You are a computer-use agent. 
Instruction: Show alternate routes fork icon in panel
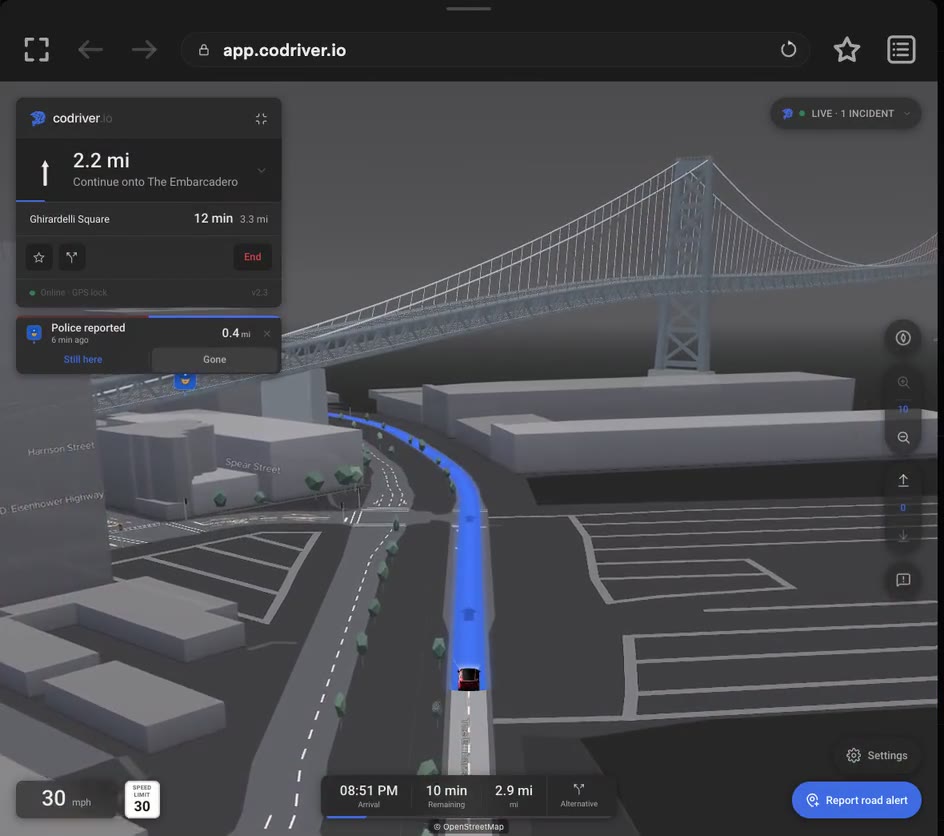point(72,257)
